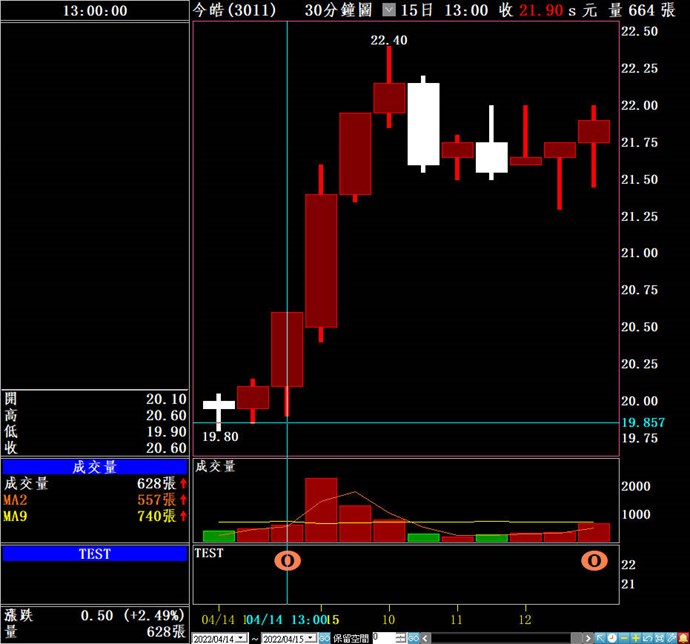Click the arrow cursor icon in bottom toolbar
Image resolution: width=690 pixels, height=644 pixels.
tap(600, 638)
